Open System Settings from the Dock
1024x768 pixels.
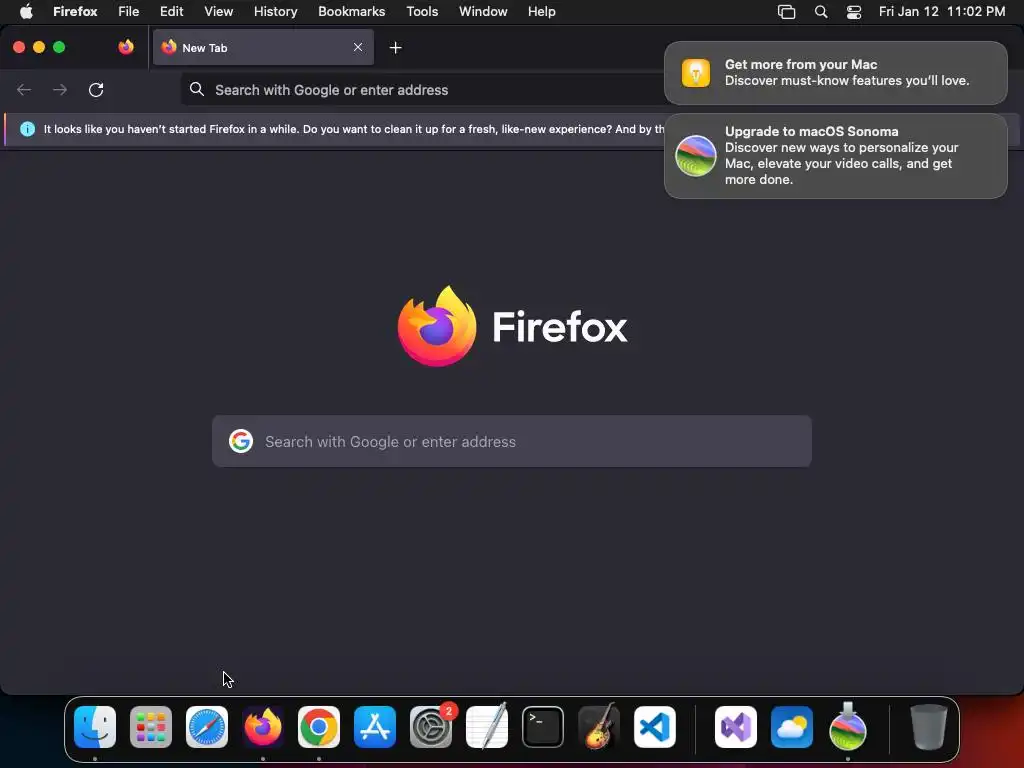click(431, 727)
